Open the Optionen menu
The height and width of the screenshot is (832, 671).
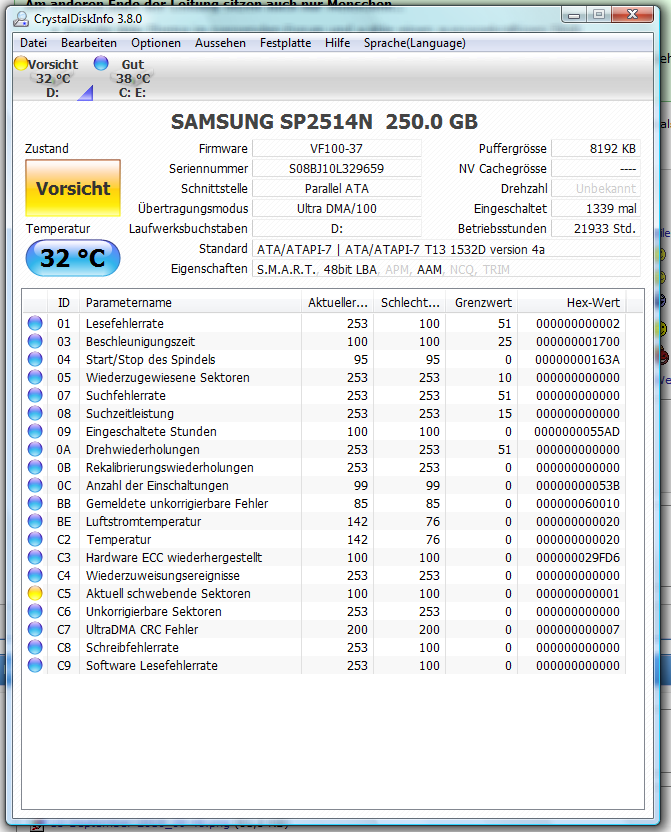[156, 43]
